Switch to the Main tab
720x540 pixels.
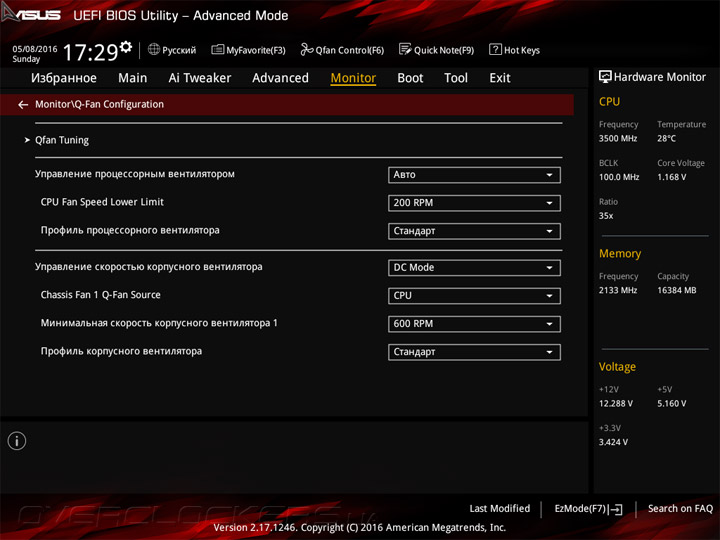click(133, 78)
